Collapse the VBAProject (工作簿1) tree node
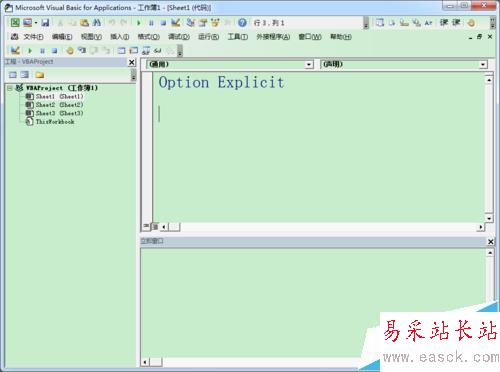The height and width of the screenshot is (372, 500). tap(10, 88)
